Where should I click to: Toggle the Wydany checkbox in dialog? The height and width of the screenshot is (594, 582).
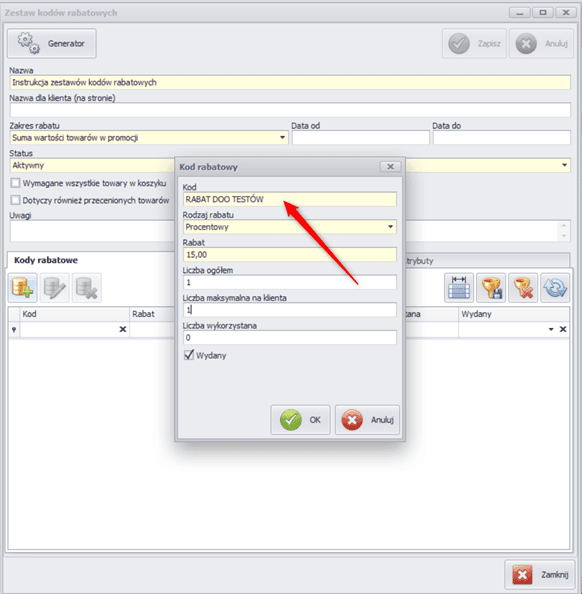(189, 355)
